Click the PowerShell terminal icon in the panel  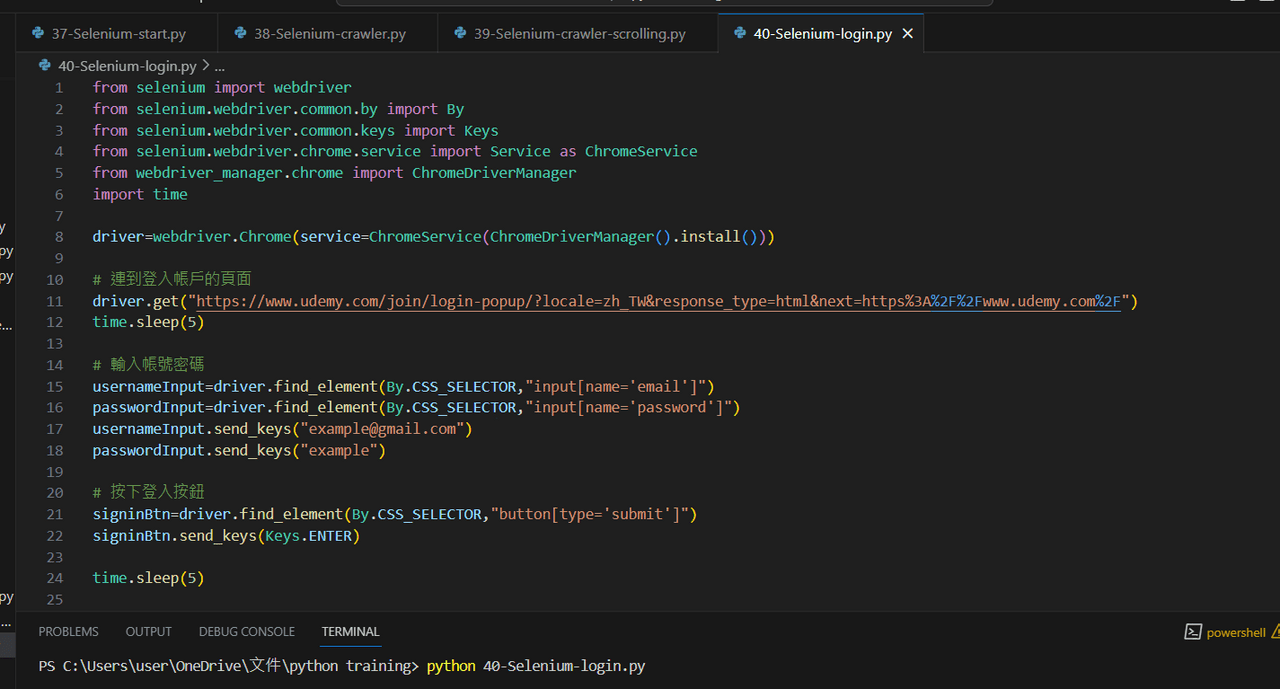coord(1192,631)
